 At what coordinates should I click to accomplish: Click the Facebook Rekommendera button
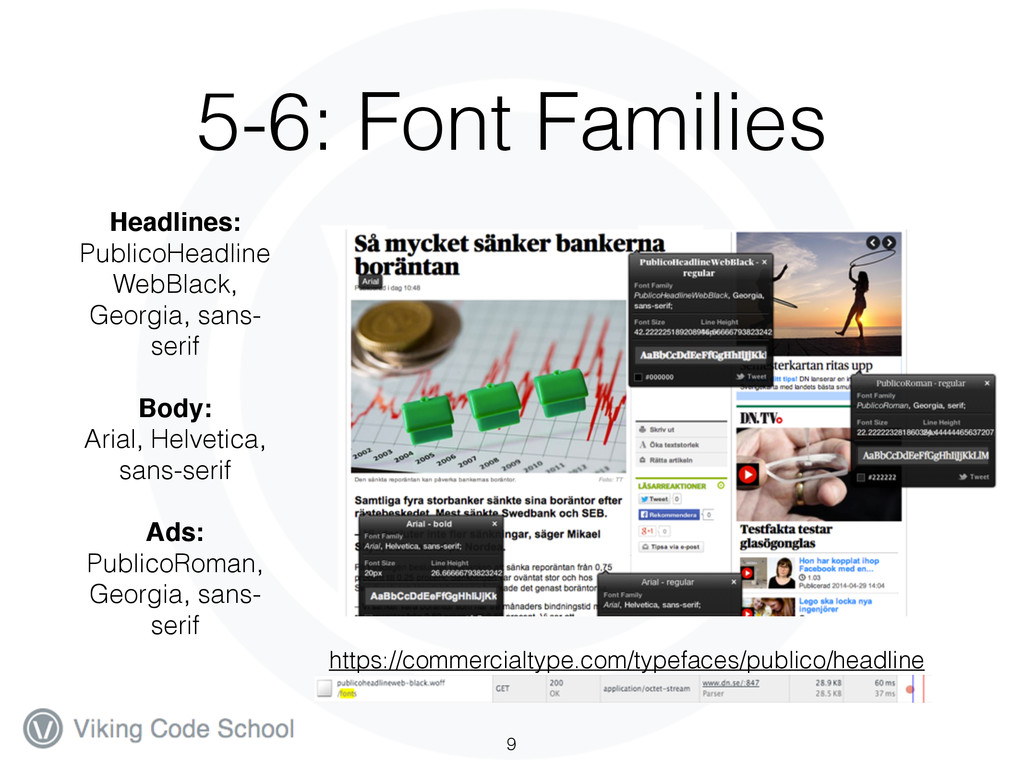669,515
